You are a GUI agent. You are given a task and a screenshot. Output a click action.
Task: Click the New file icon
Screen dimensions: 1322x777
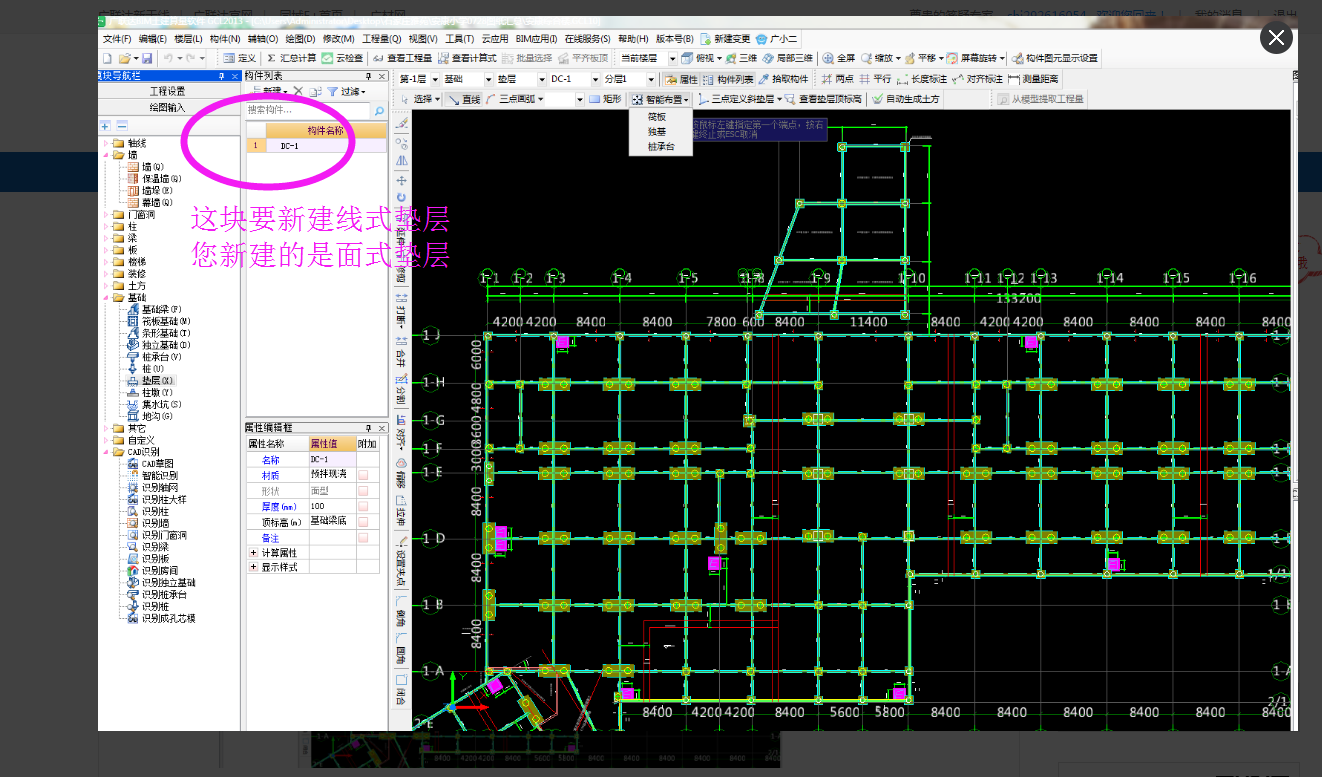tap(107, 58)
